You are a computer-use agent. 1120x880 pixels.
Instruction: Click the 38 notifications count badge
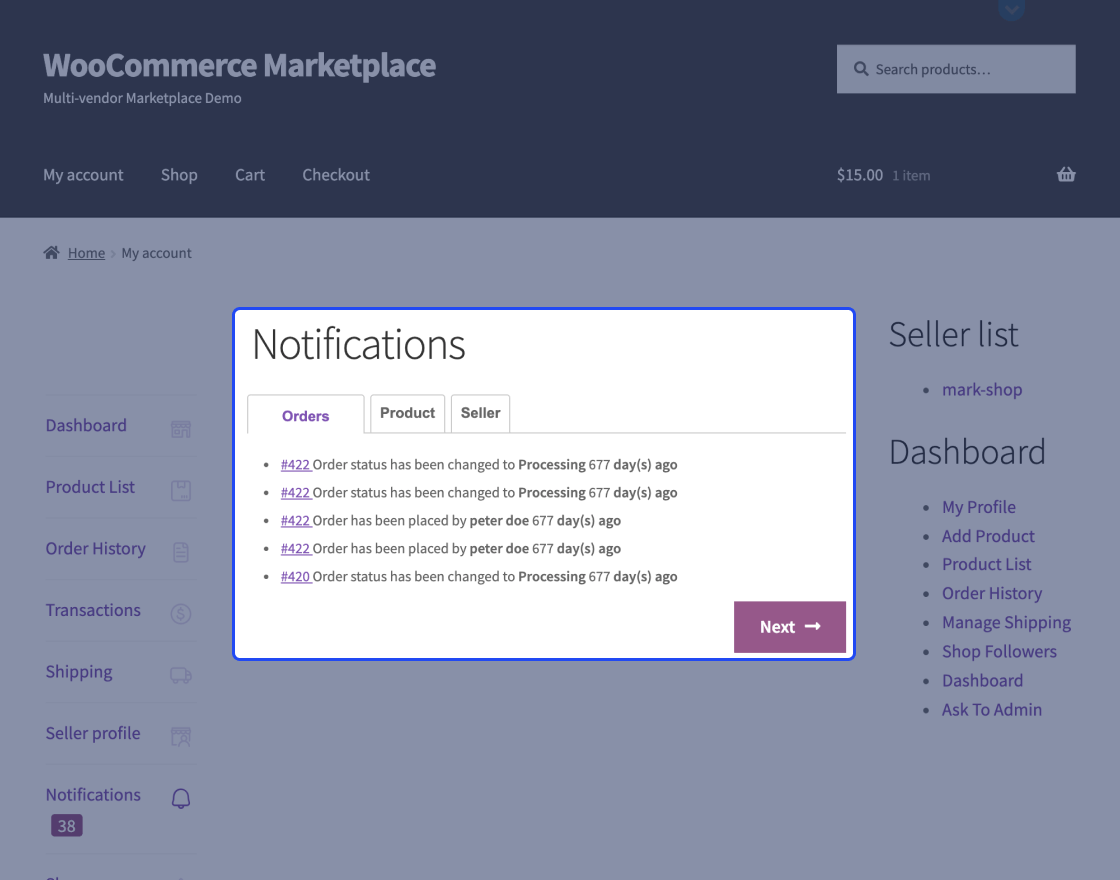click(x=66, y=826)
